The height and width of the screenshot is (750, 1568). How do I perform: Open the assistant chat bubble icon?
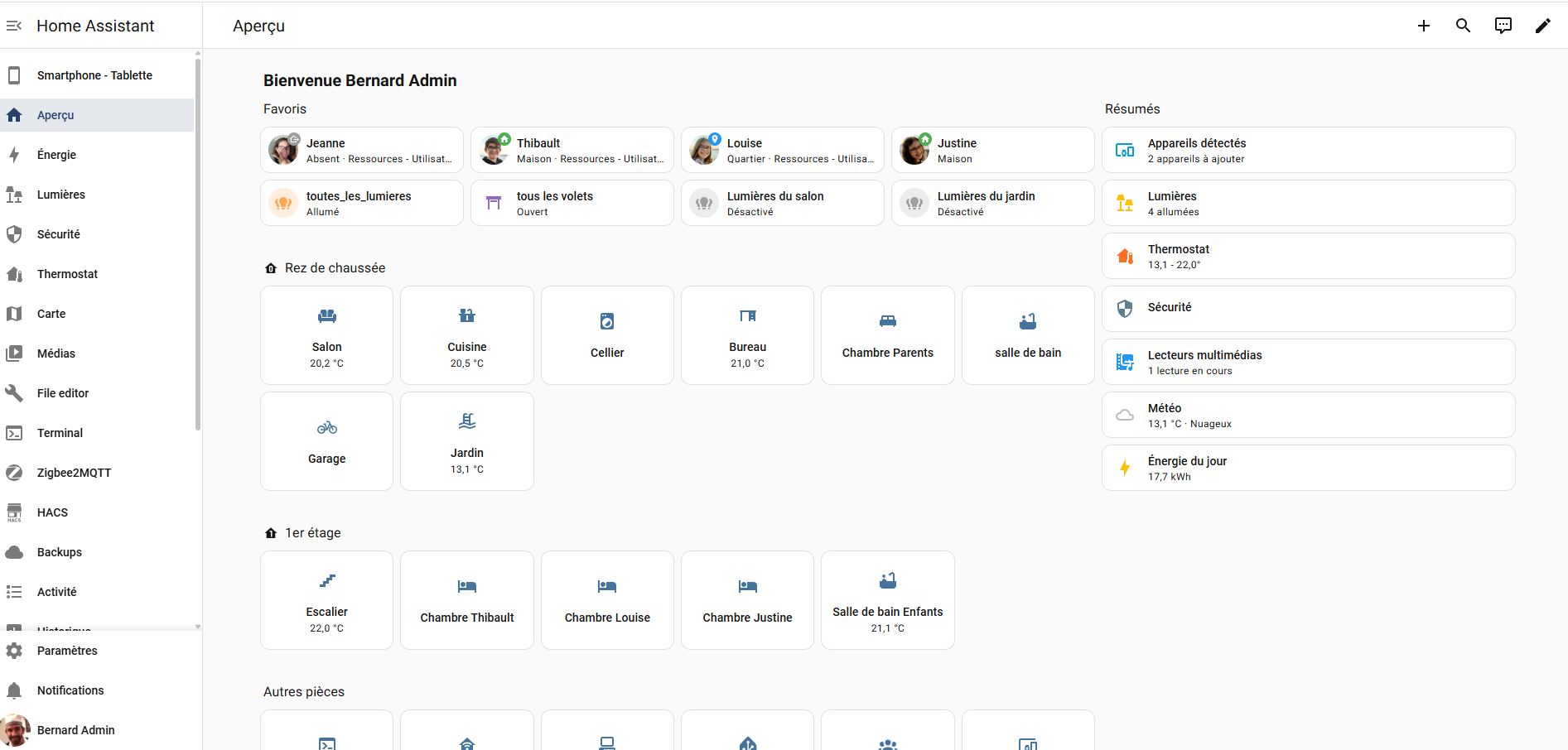1503,26
